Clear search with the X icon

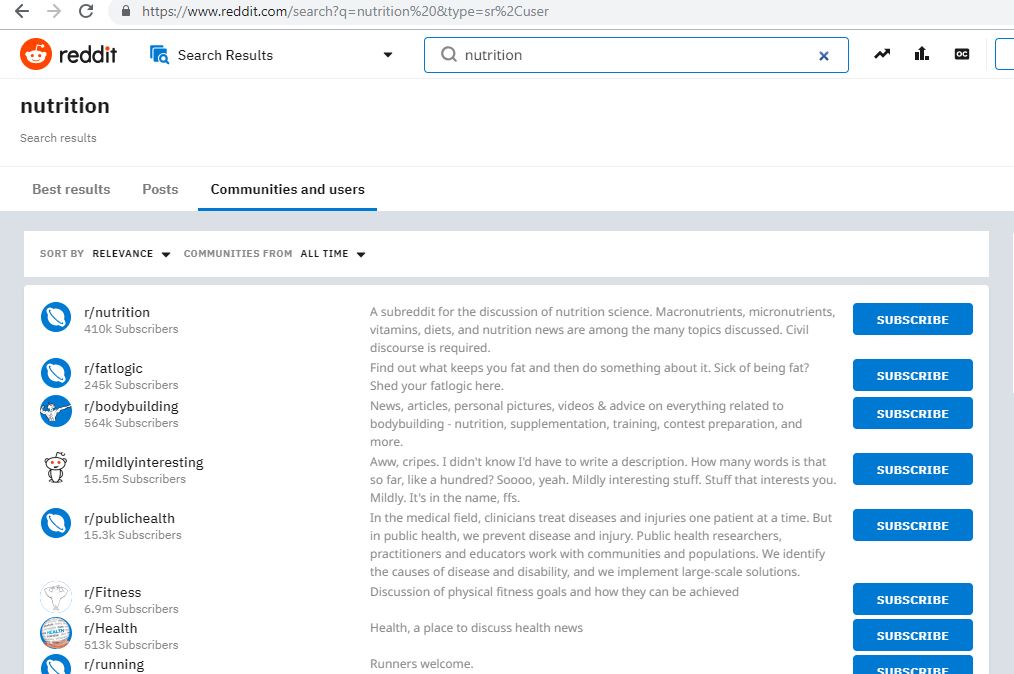[823, 56]
